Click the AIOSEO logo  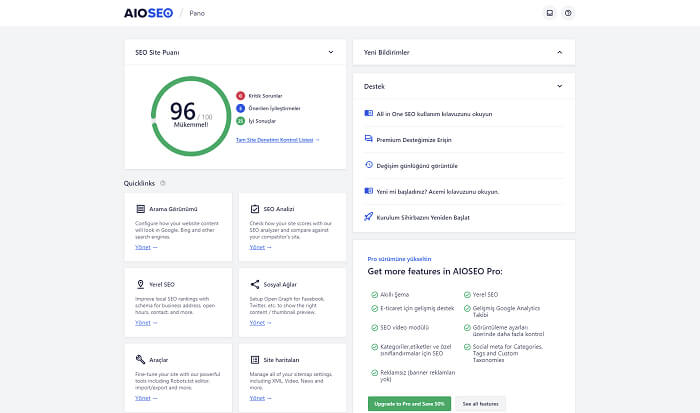pos(148,13)
